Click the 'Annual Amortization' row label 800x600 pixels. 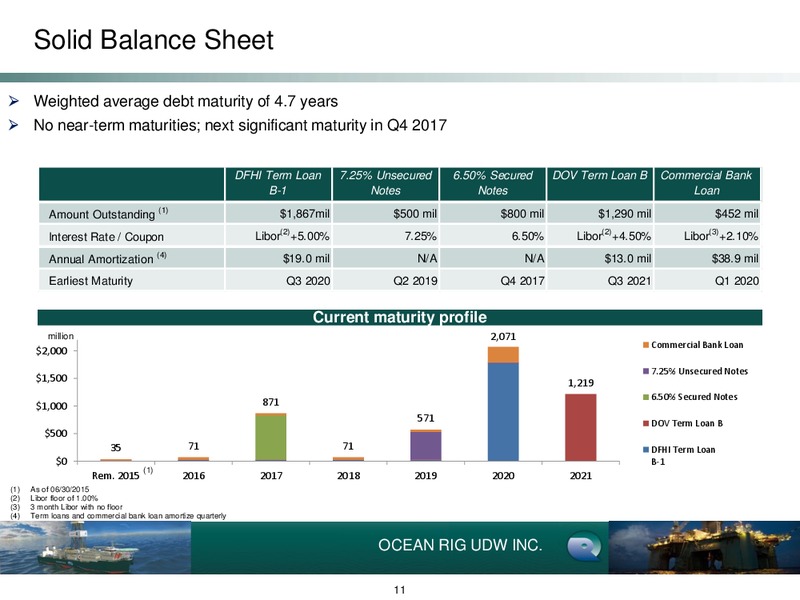tap(107, 259)
